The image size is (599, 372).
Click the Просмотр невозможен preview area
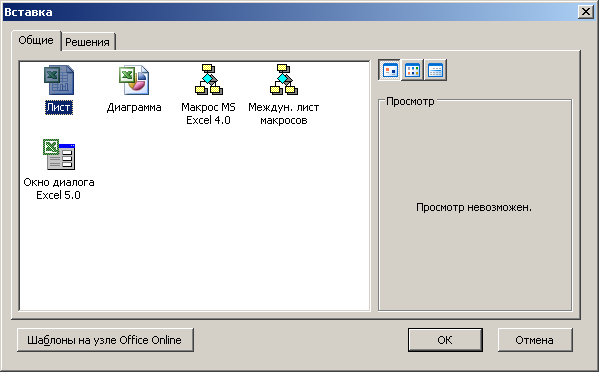coord(474,207)
